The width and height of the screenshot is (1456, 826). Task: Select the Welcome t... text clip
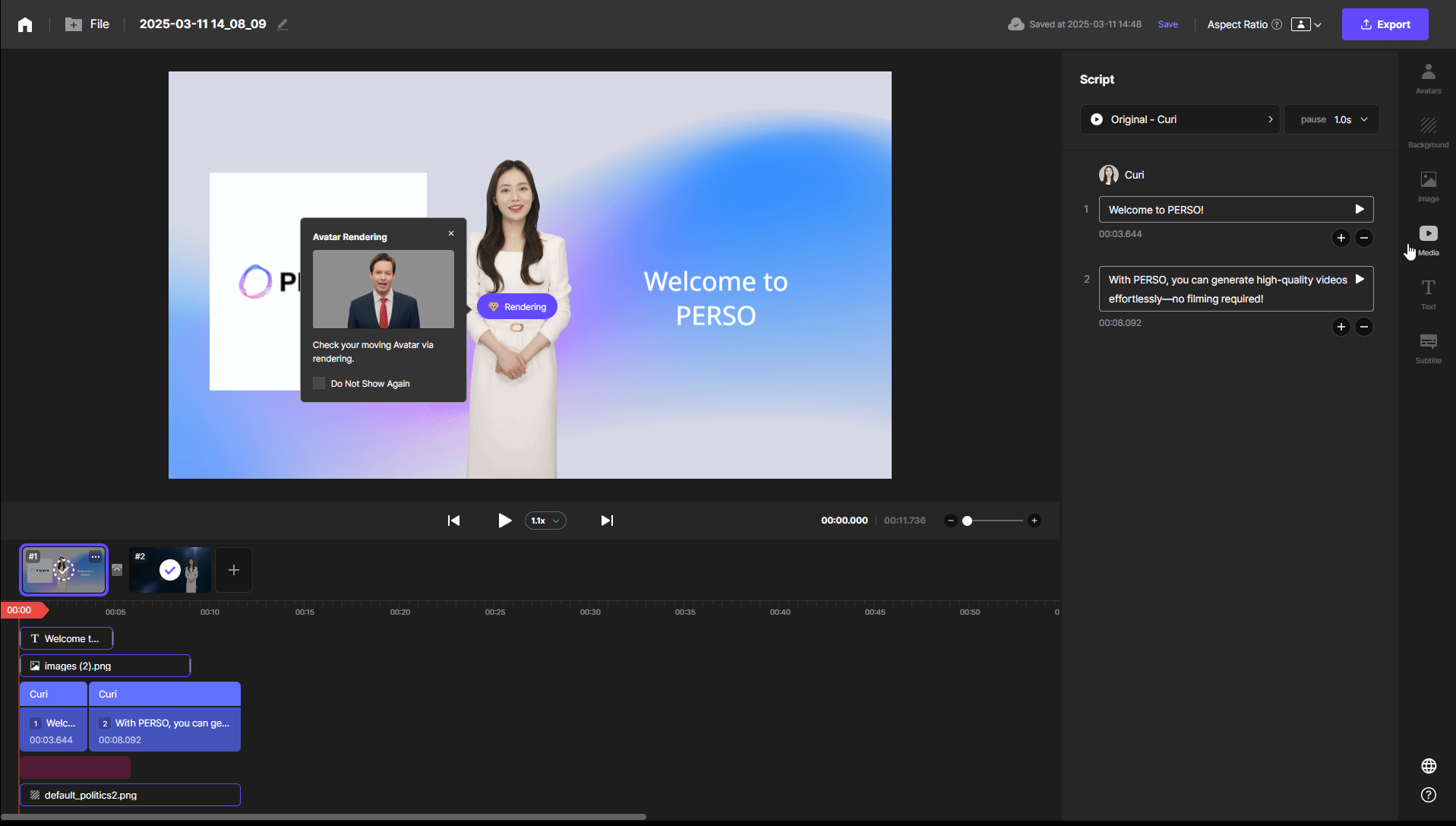pyautogui.click(x=66, y=638)
